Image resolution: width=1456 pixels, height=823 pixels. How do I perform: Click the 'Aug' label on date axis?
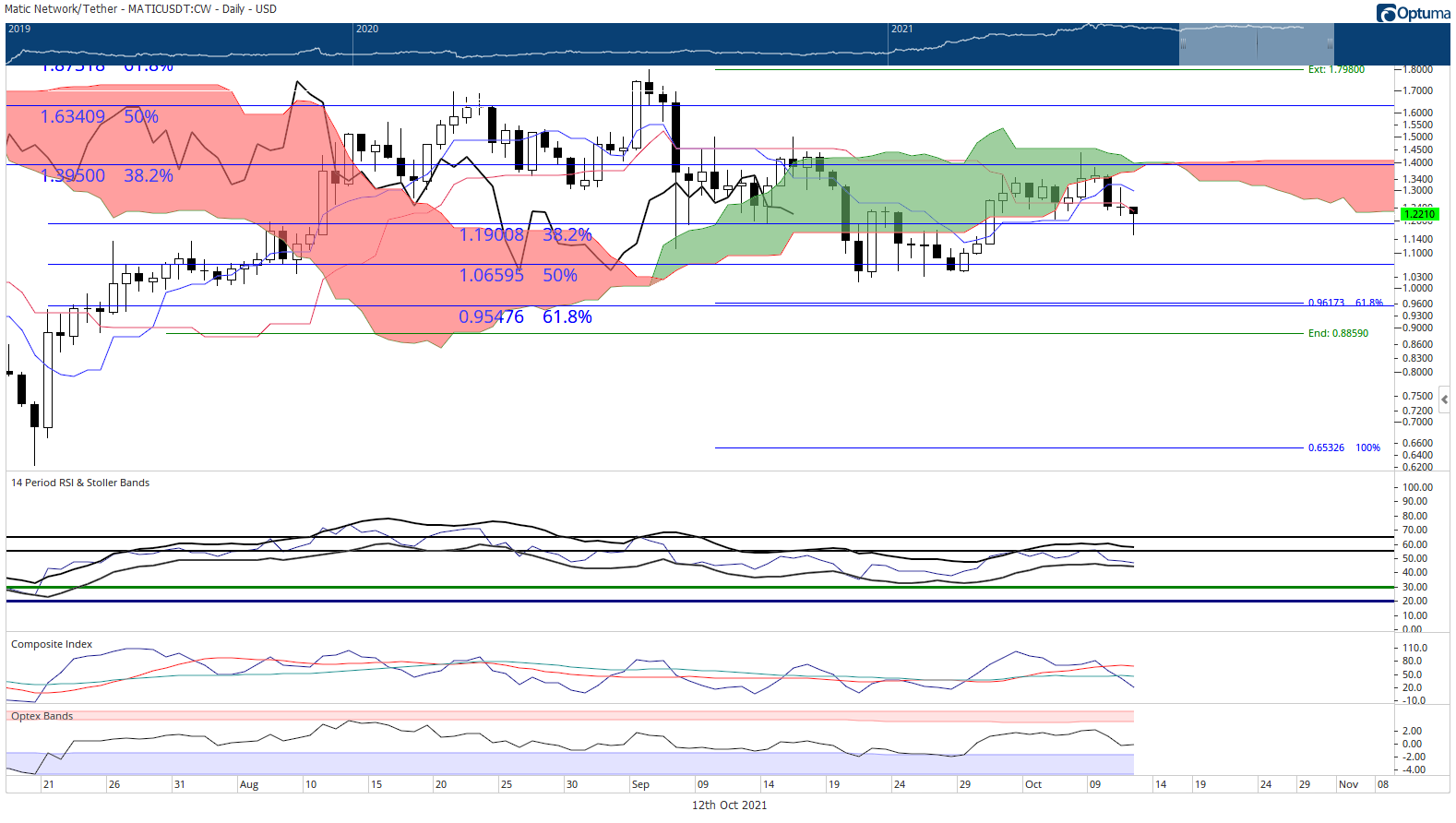[x=249, y=784]
